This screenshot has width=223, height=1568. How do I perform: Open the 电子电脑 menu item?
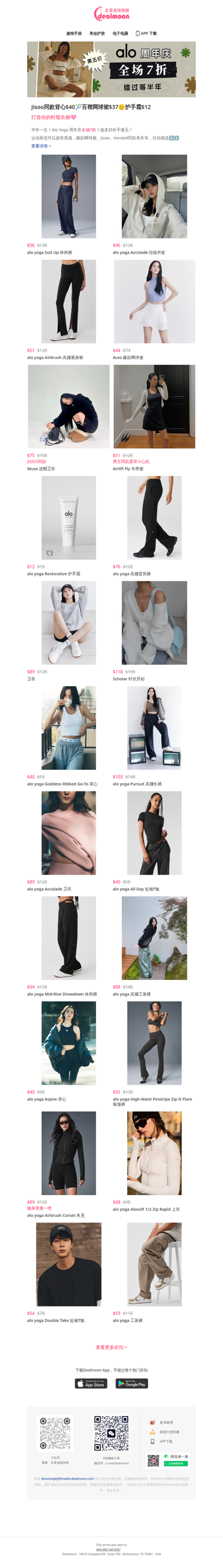point(120,33)
